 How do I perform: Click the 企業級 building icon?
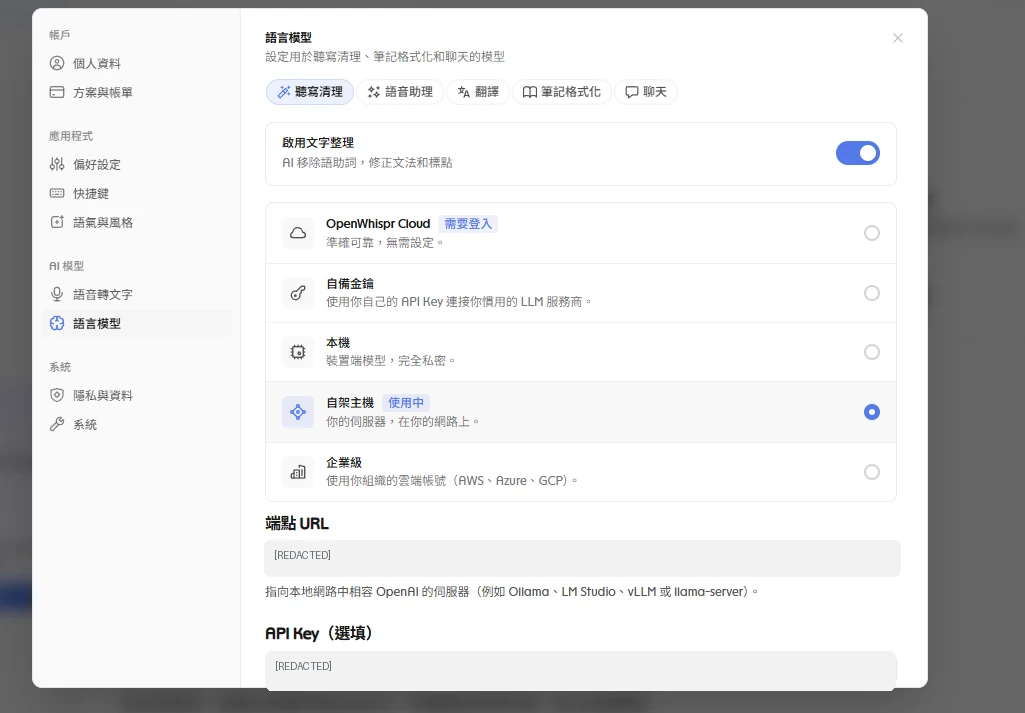[x=298, y=472]
